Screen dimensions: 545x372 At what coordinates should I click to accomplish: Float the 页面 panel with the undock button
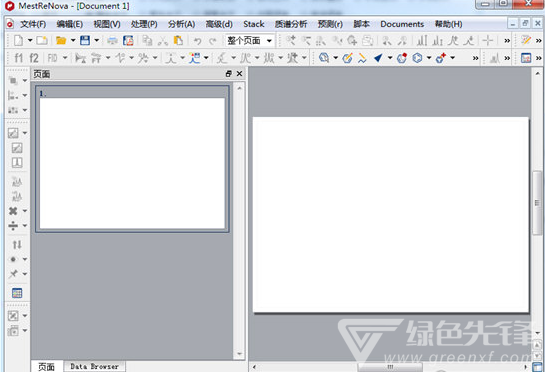pyautogui.click(x=228, y=74)
